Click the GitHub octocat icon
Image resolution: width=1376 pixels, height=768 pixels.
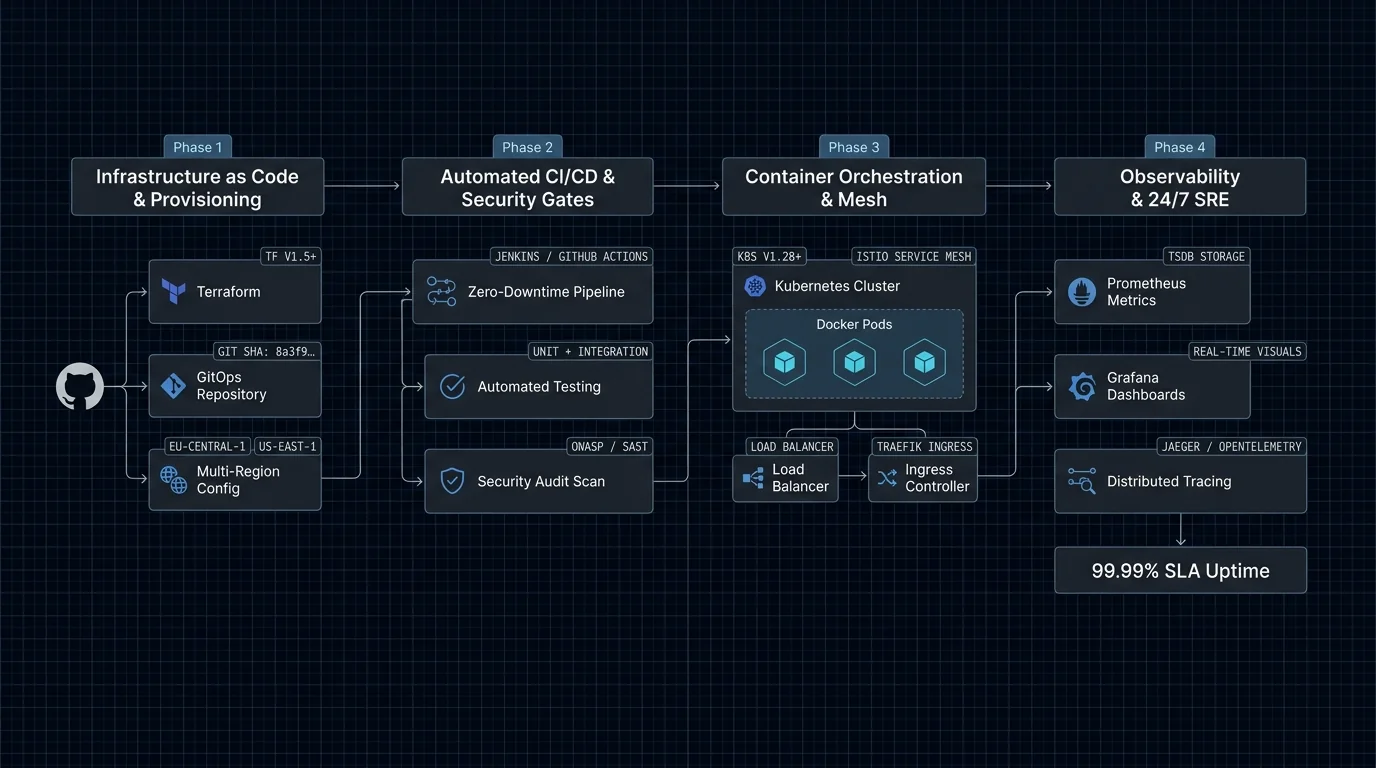pos(80,386)
